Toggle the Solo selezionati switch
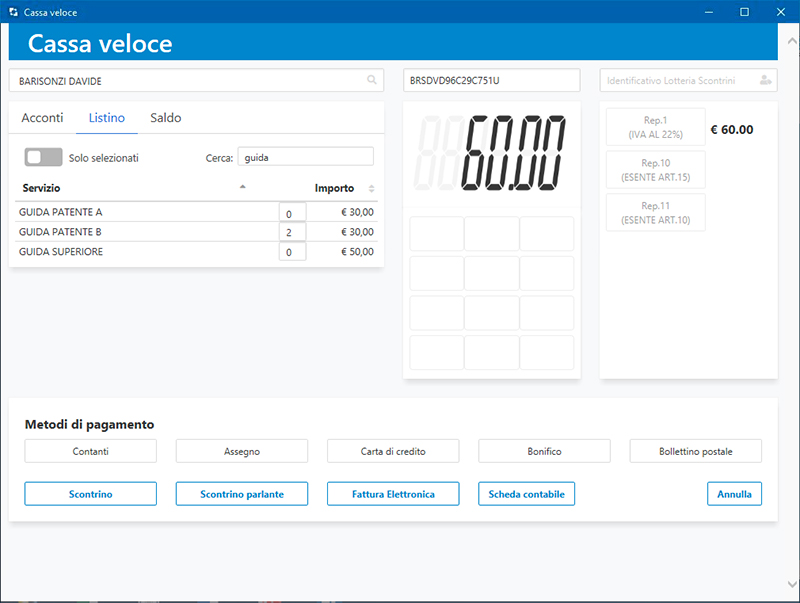 click(x=44, y=158)
